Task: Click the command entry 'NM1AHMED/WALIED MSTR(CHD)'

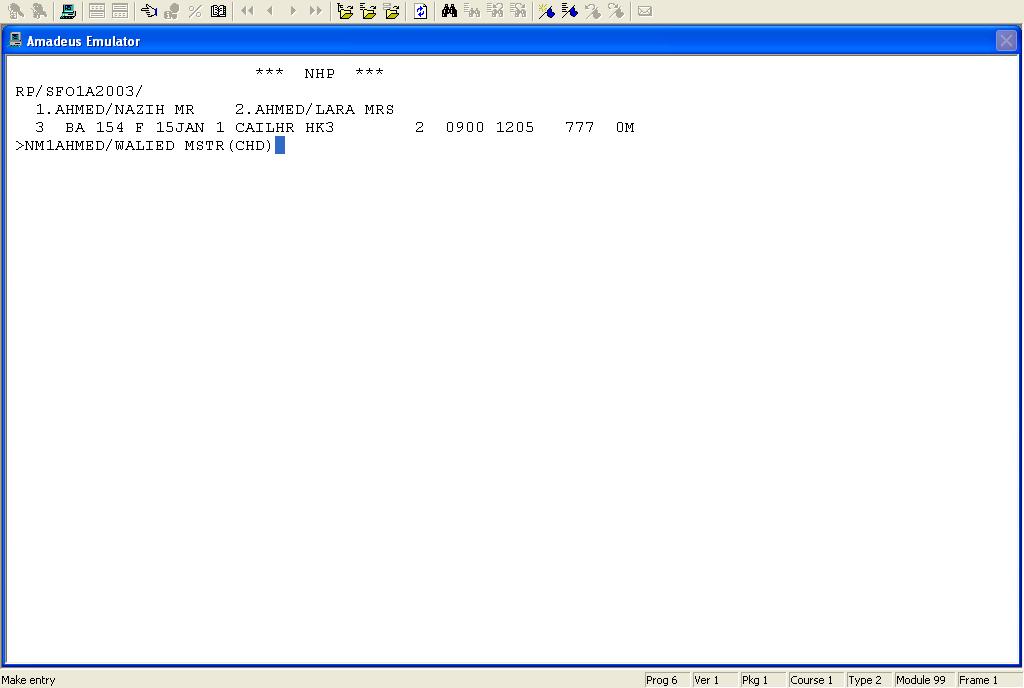Action: tap(148, 146)
